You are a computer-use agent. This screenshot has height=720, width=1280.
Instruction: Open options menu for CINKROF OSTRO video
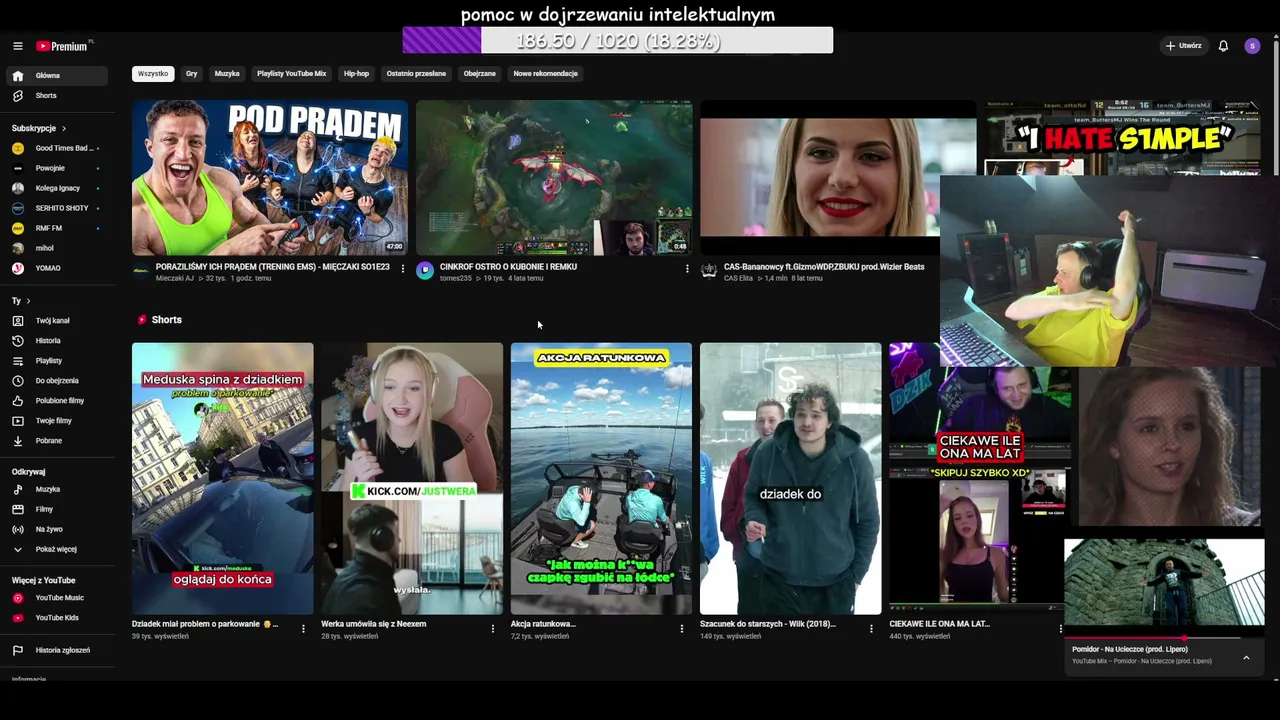click(x=687, y=269)
